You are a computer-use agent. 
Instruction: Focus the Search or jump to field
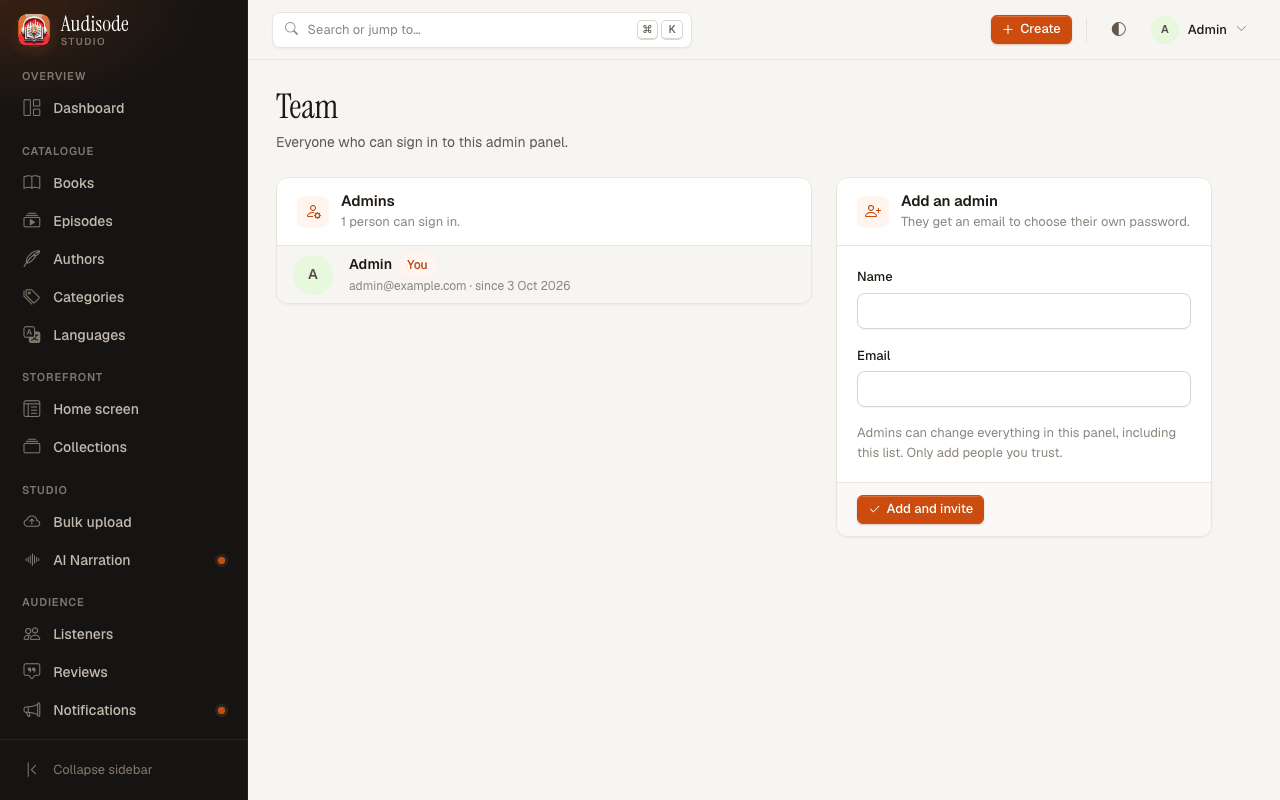tap(482, 30)
